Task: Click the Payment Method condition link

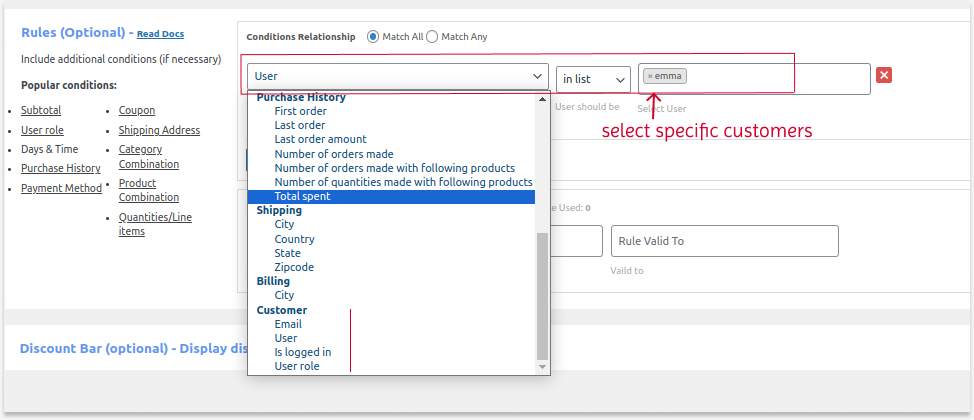Action: click(x=61, y=188)
